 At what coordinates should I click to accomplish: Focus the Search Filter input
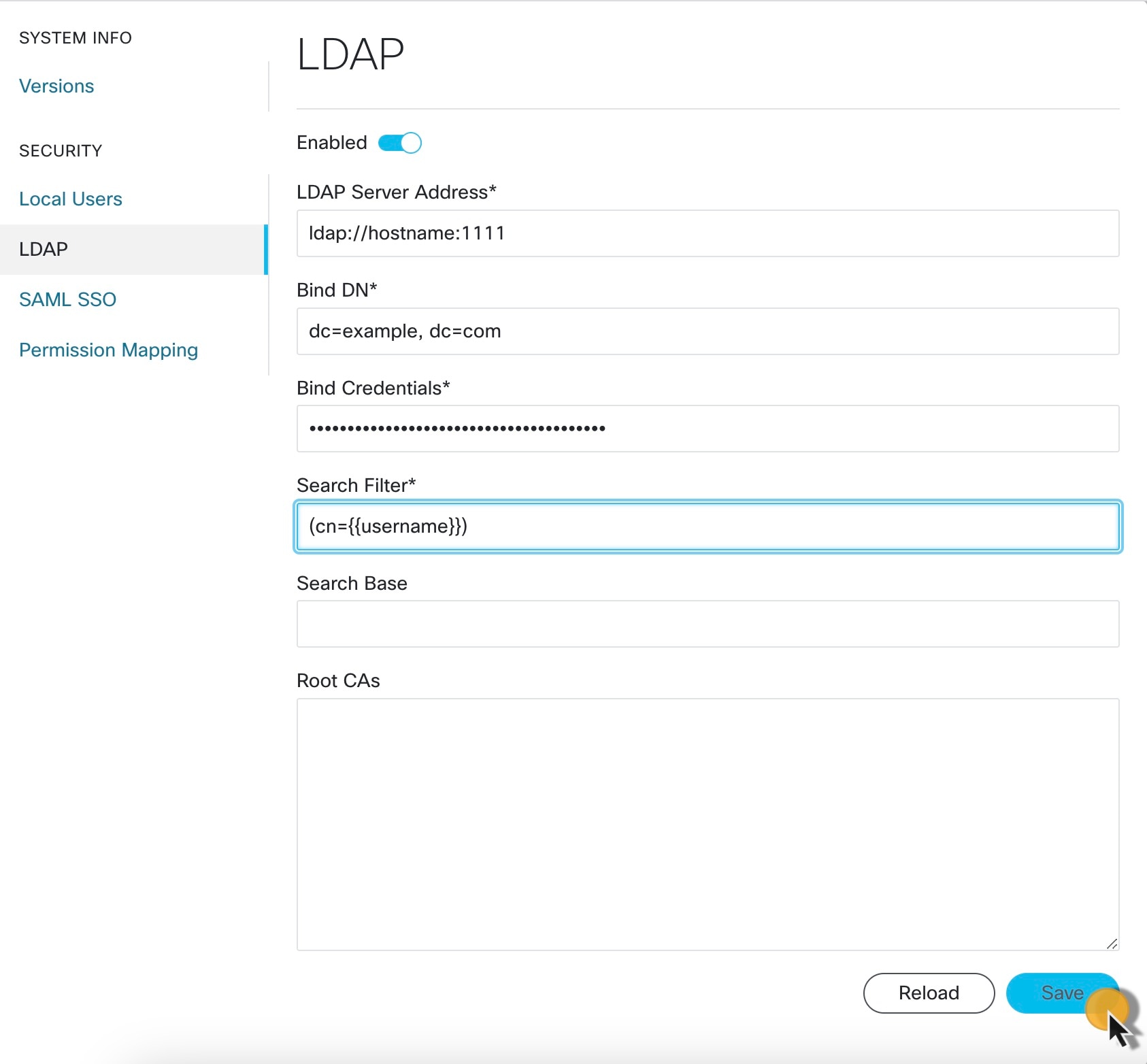(x=708, y=526)
